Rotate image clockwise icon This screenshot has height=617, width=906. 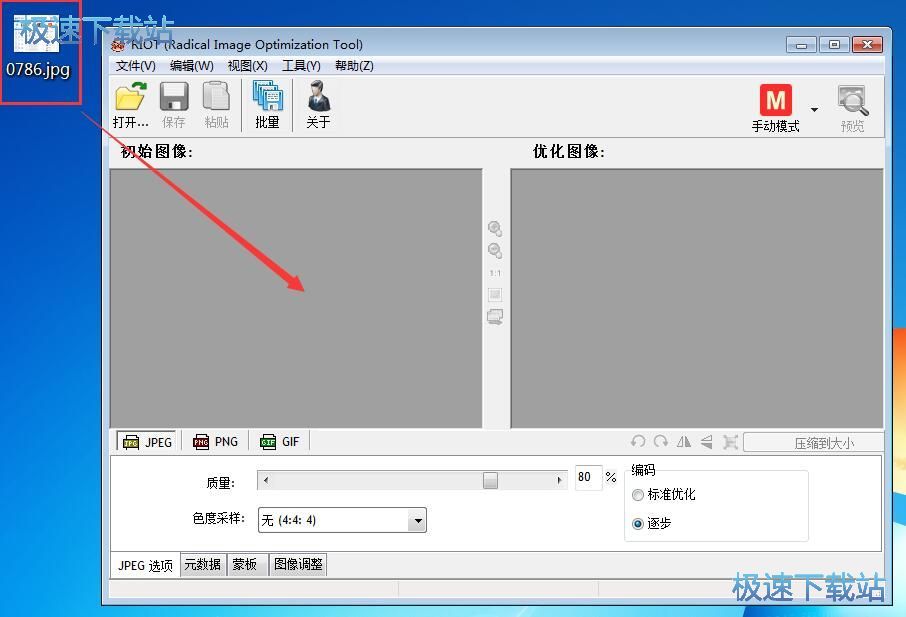pos(660,442)
